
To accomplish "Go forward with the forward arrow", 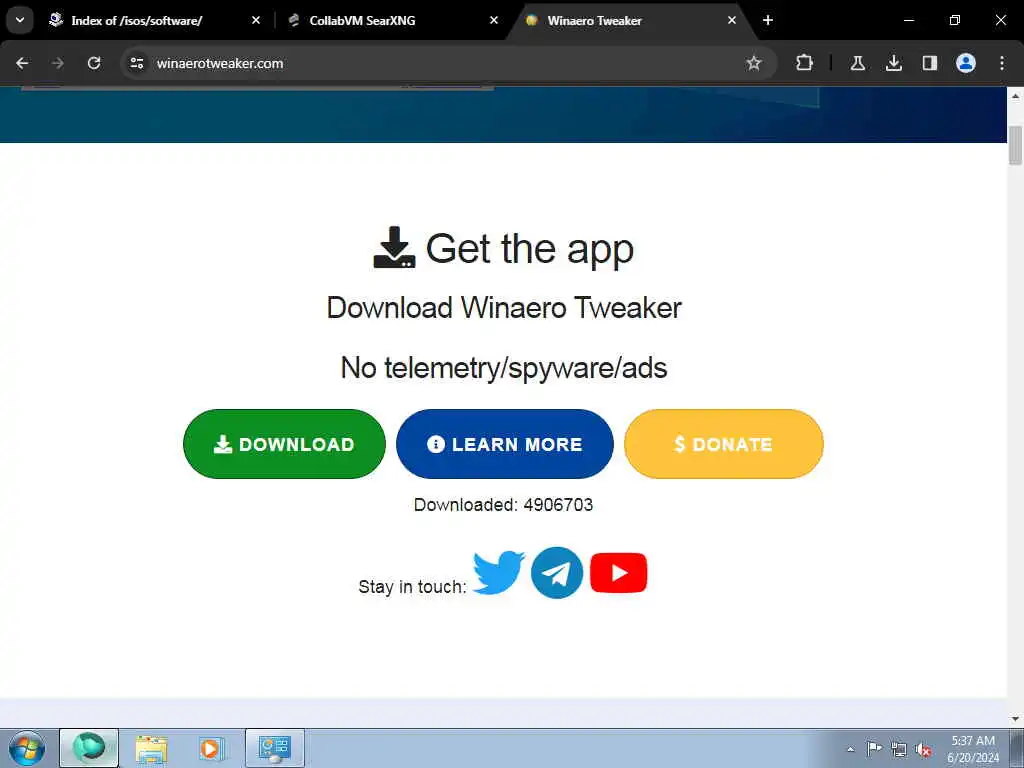I will [x=57, y=63].
